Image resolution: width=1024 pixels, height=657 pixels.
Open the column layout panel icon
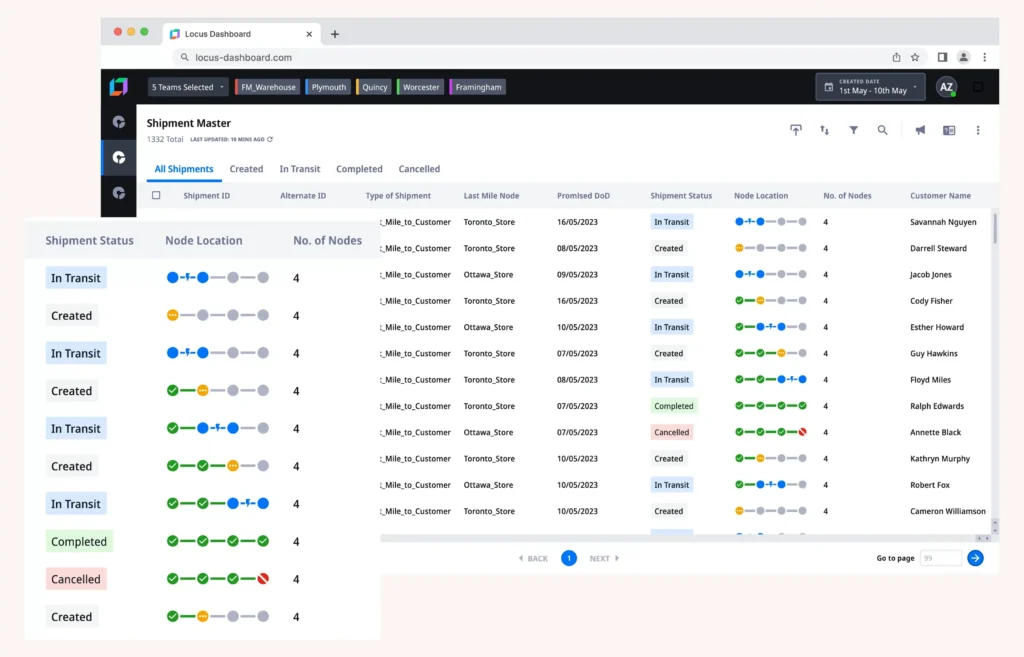tap(949, 130)
